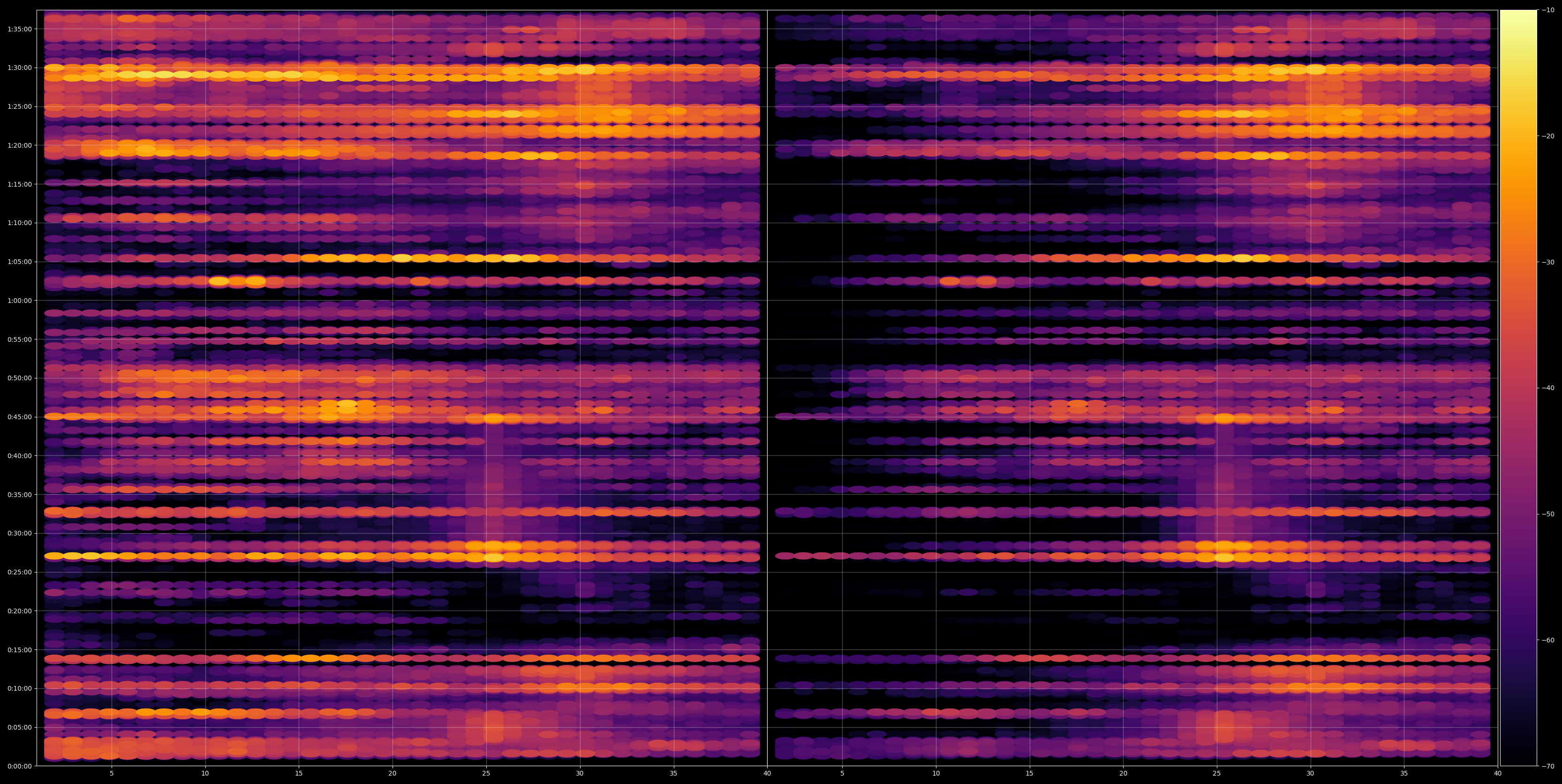Click x-axis label 40 beside the colorbar

click(1498, 774)
